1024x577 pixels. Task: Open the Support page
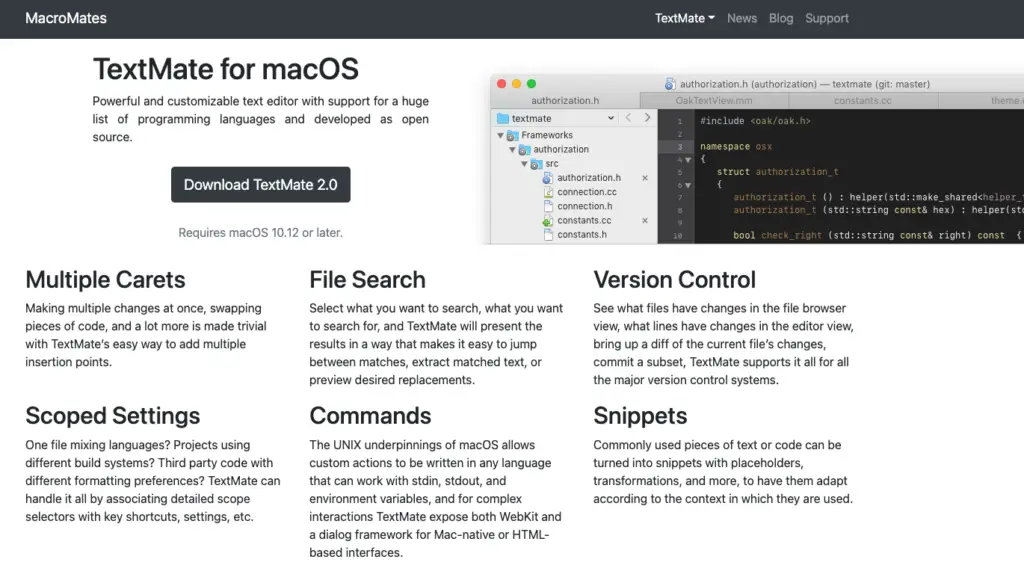click(x=827, y=18)
